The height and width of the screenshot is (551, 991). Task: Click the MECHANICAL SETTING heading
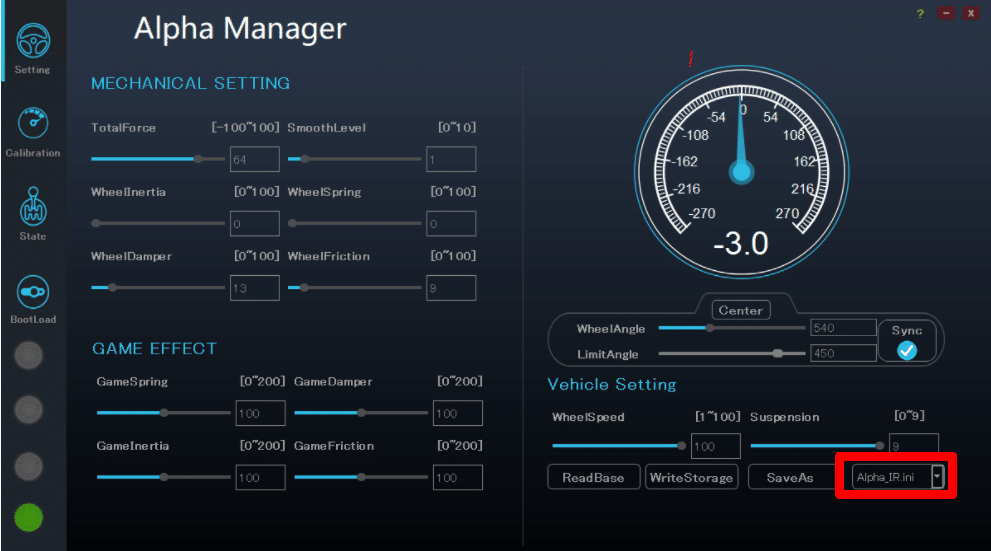(190, 83)
